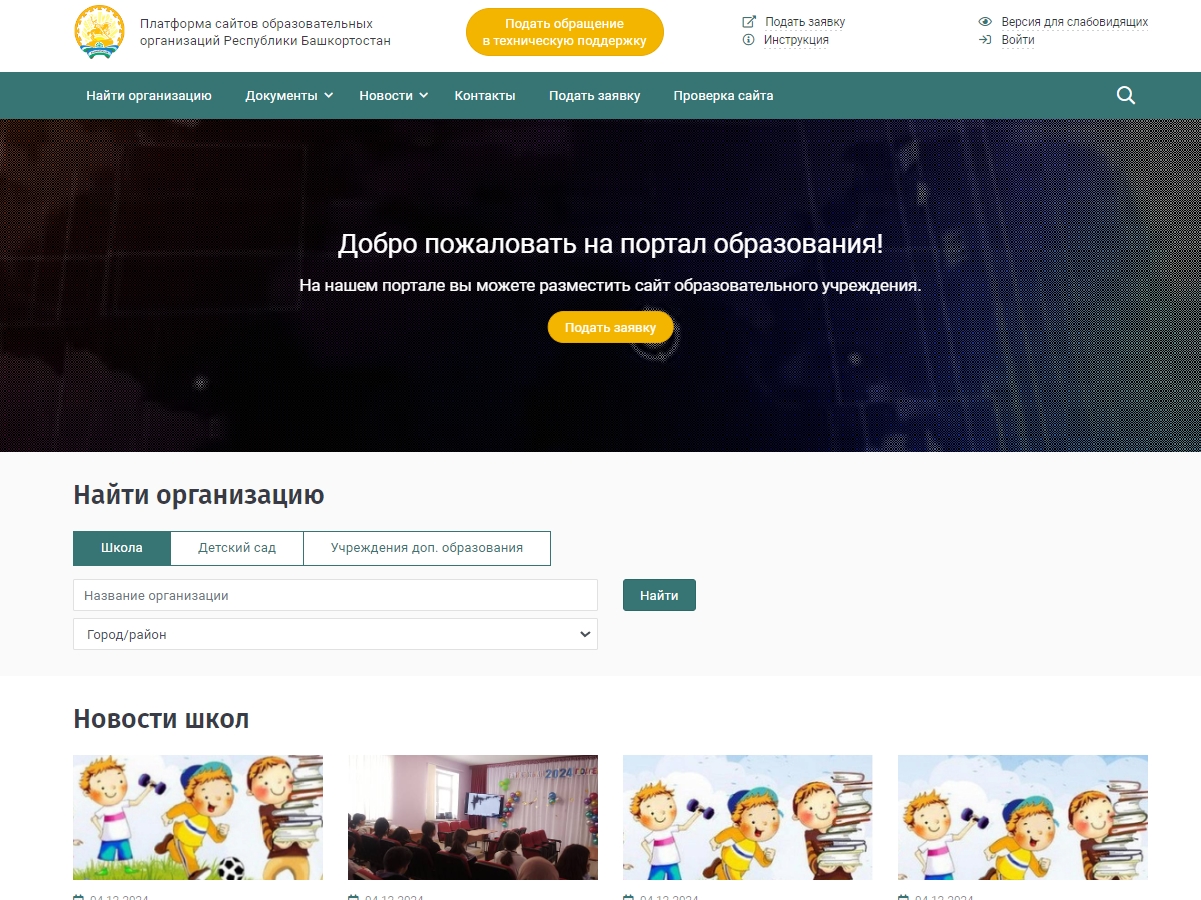The width and height of the screenshot is (1201, 900).
Task: Click the calendar icon under the last news item
Action: click(903, 897)
